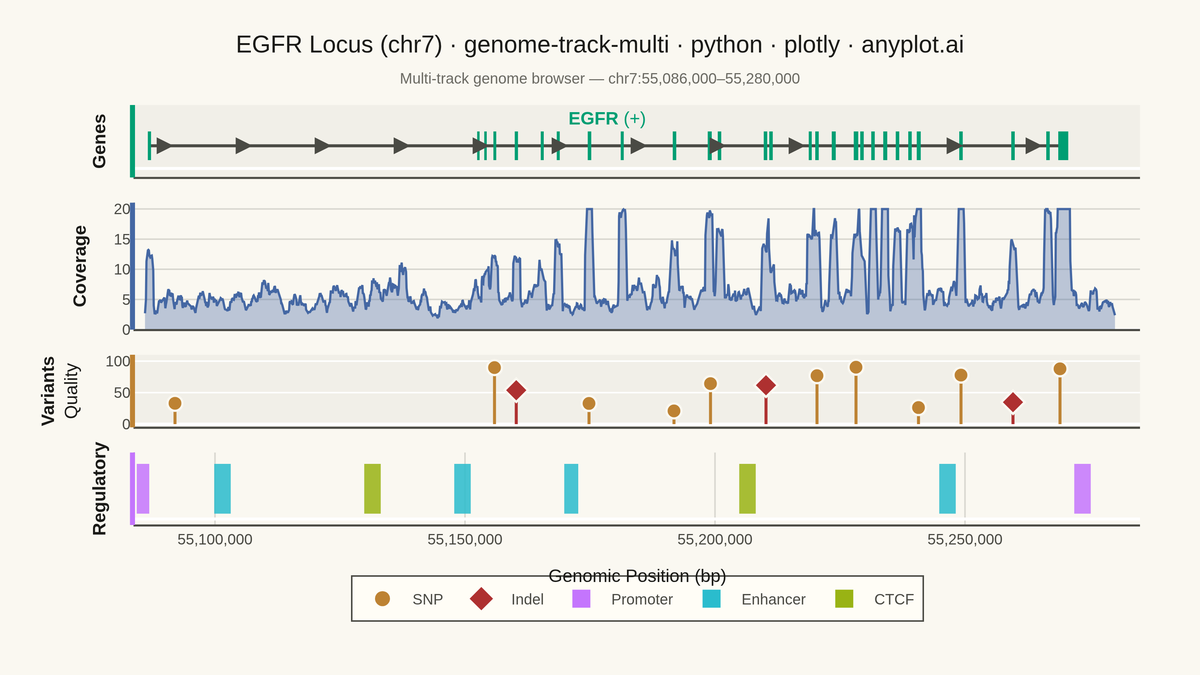Image resolution: width=1200 pixels, height=675 pixels.
Task: Click the purple Promoter swatch in the legend
Action: point(581,599)
